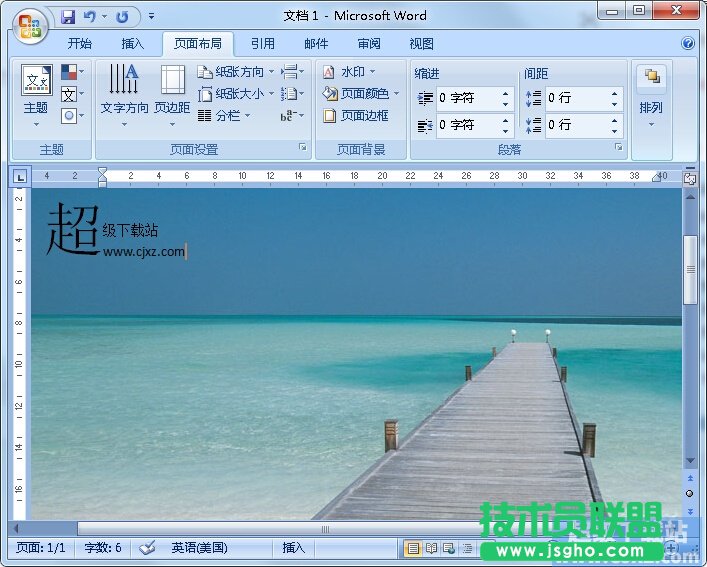Click the 页面边框 page borders button
This screenshot has height=567, width=707.
[x=356, y=116]
